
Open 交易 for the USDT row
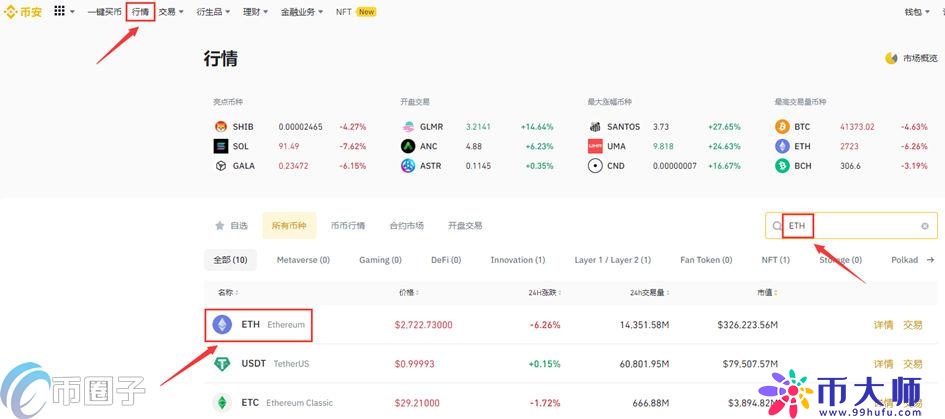pyautogui.click(x=912, y=364)
